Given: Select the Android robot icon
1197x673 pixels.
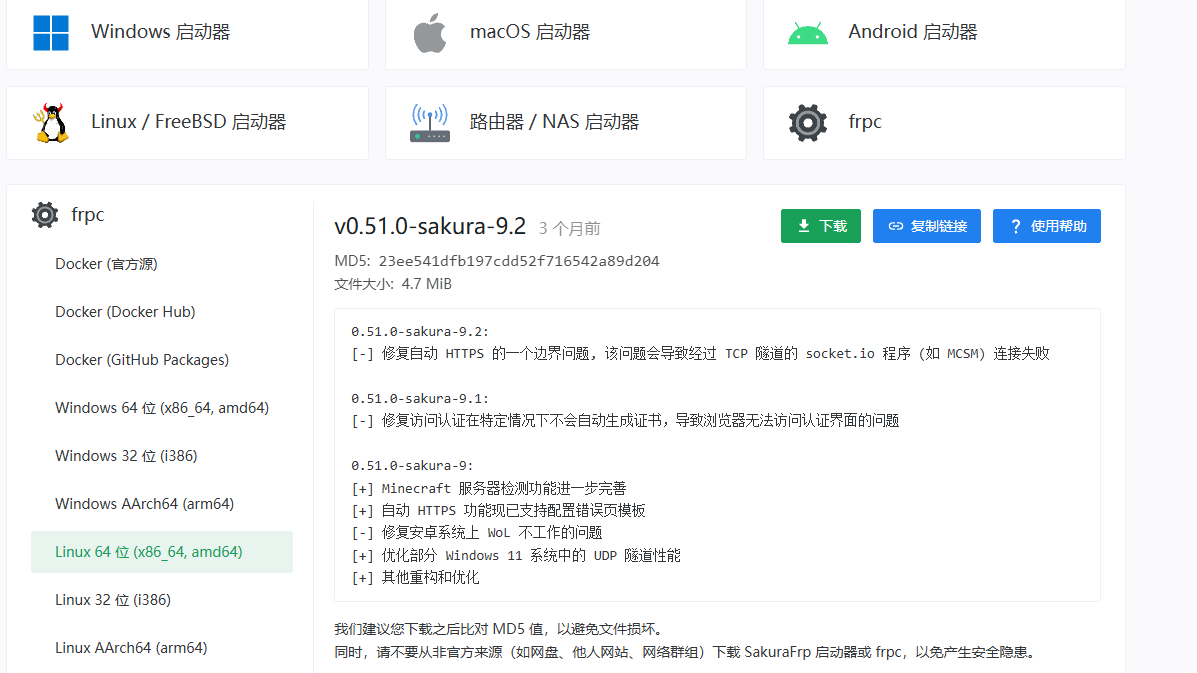Looking at the screenshot, I should click(808, 34).
